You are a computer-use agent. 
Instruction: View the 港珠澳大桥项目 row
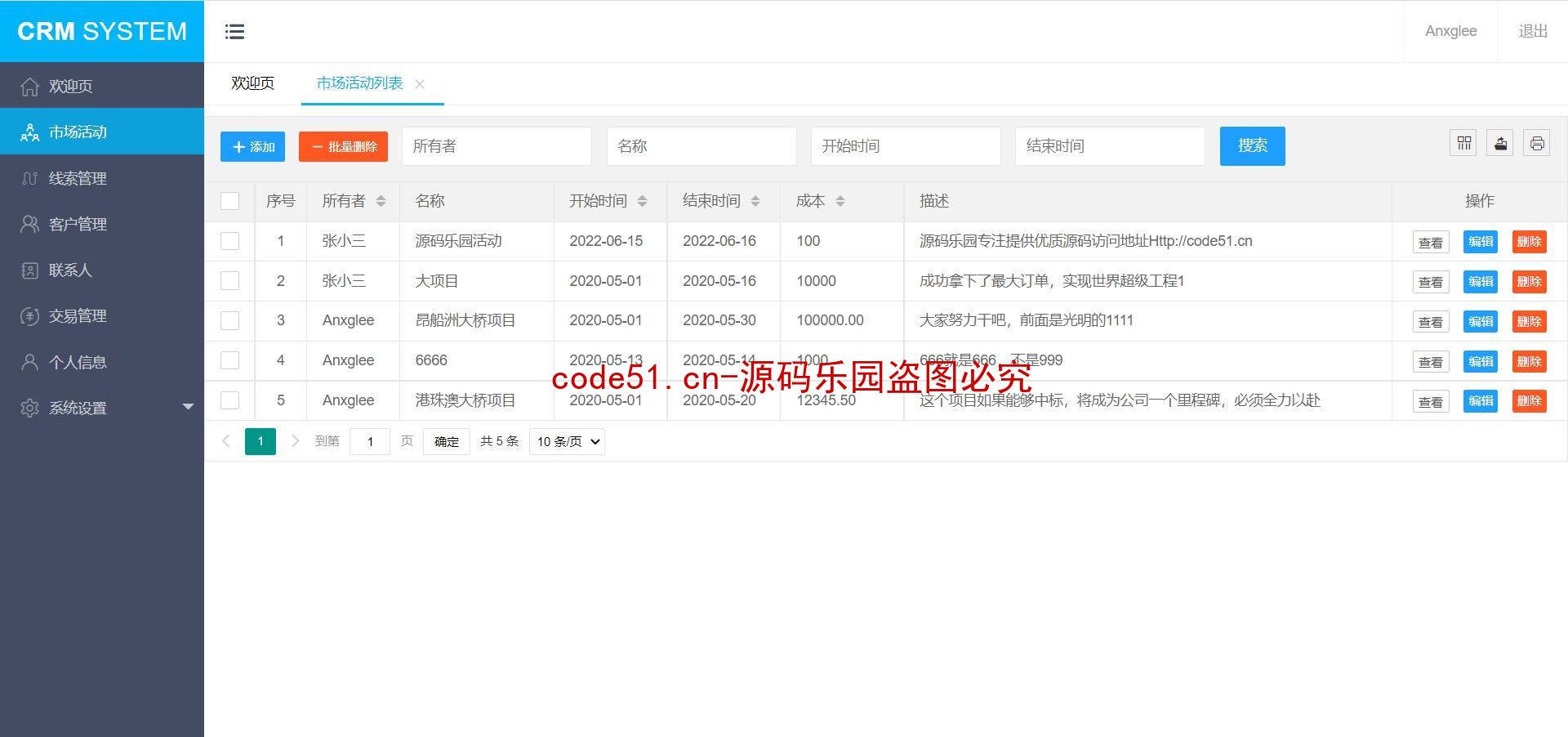coord(1430,401)
